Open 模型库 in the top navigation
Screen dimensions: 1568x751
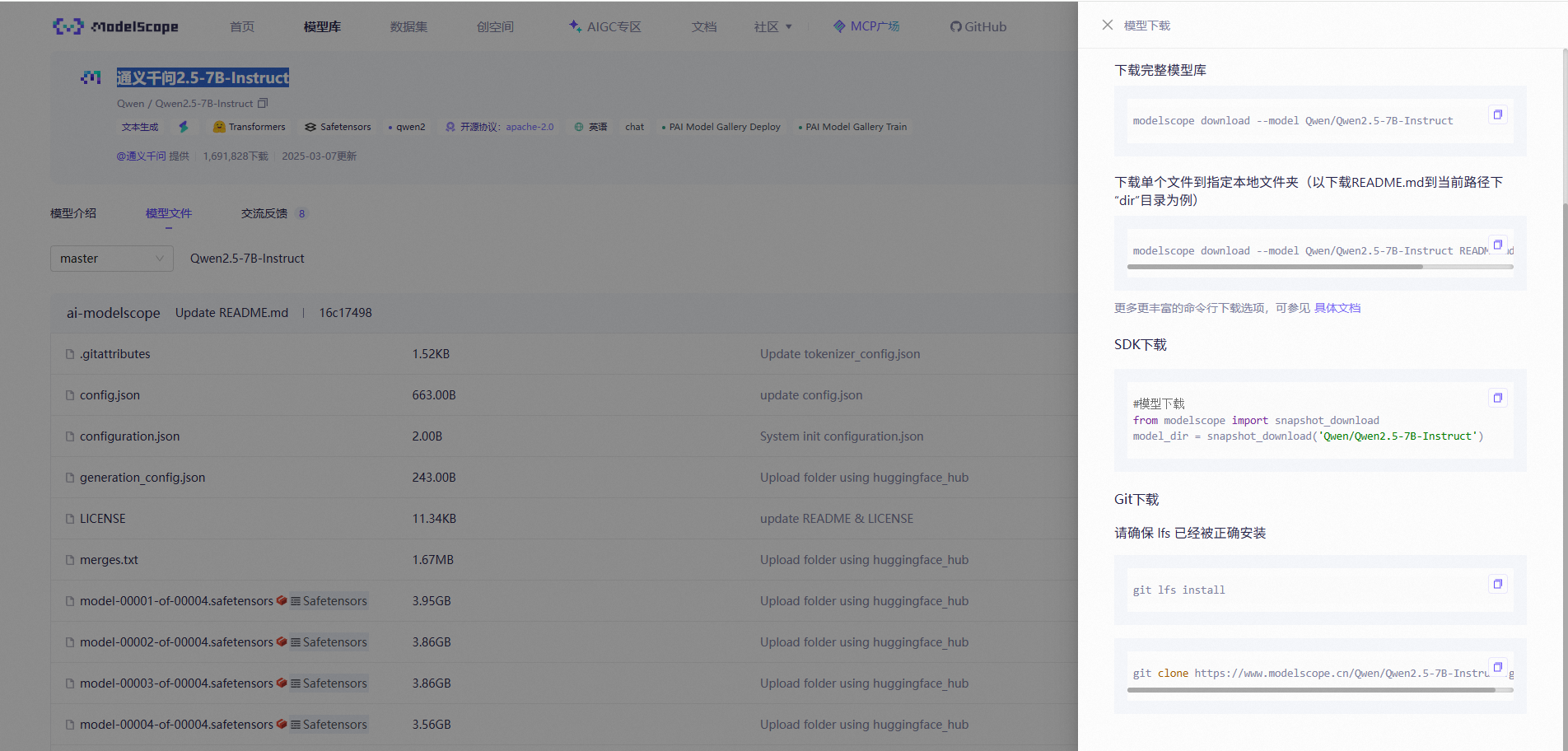pyautogui.click(x=322, y=27)
